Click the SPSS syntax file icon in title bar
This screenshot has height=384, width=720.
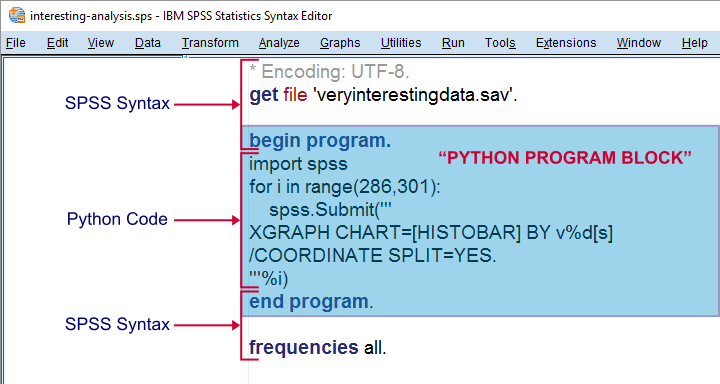(x=17, y=16)
